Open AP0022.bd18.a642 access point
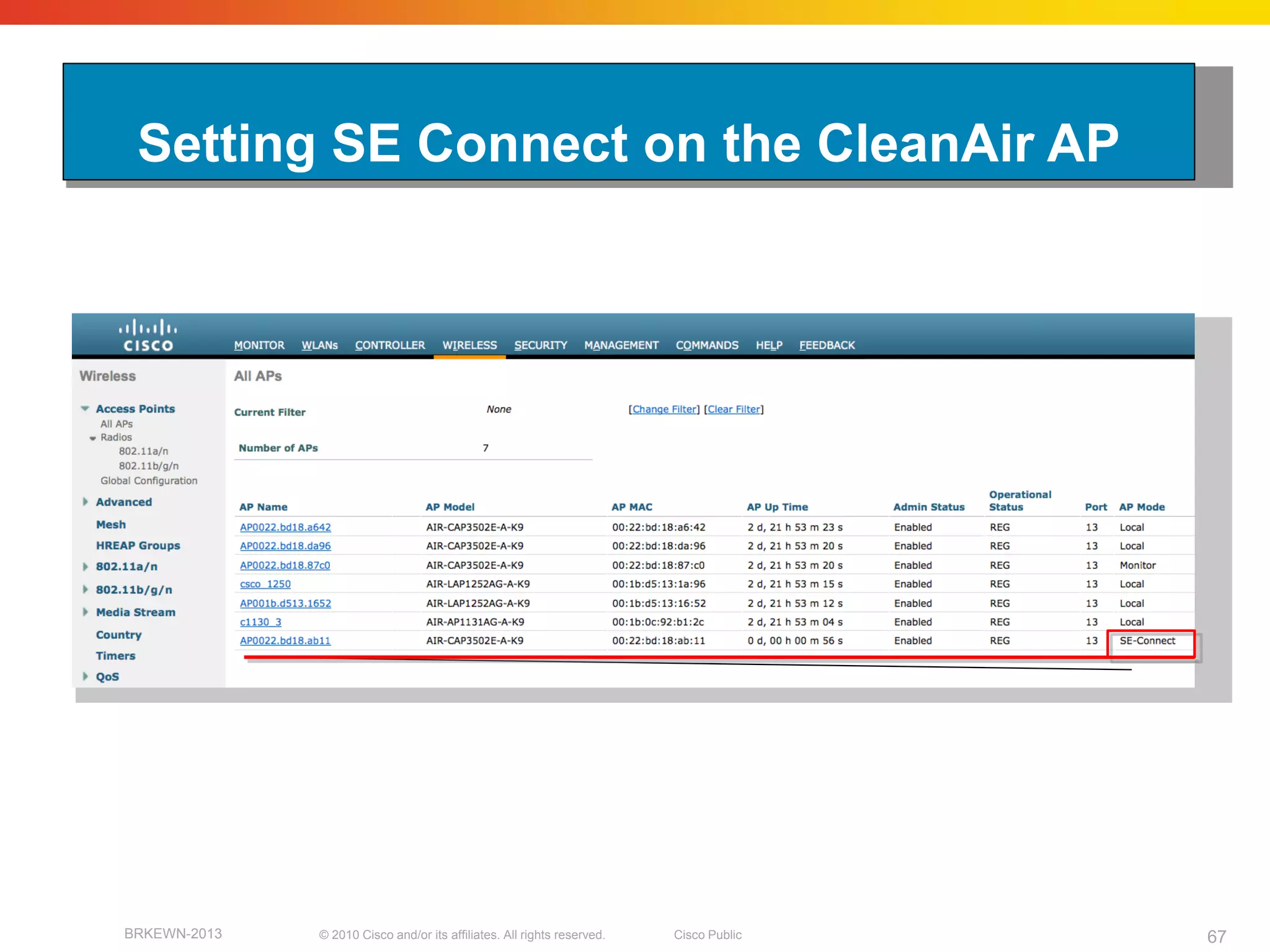 pyautogui.click(x=285, y=527)
